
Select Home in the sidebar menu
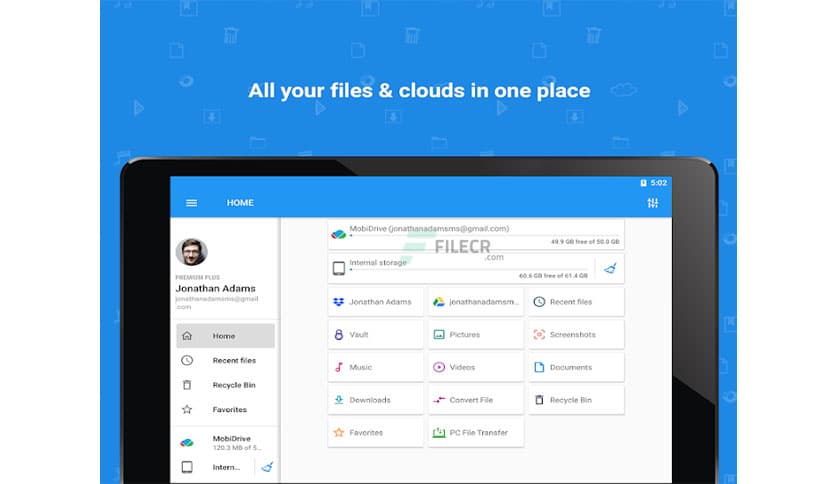pyautogui.click(x=226, y=336)
